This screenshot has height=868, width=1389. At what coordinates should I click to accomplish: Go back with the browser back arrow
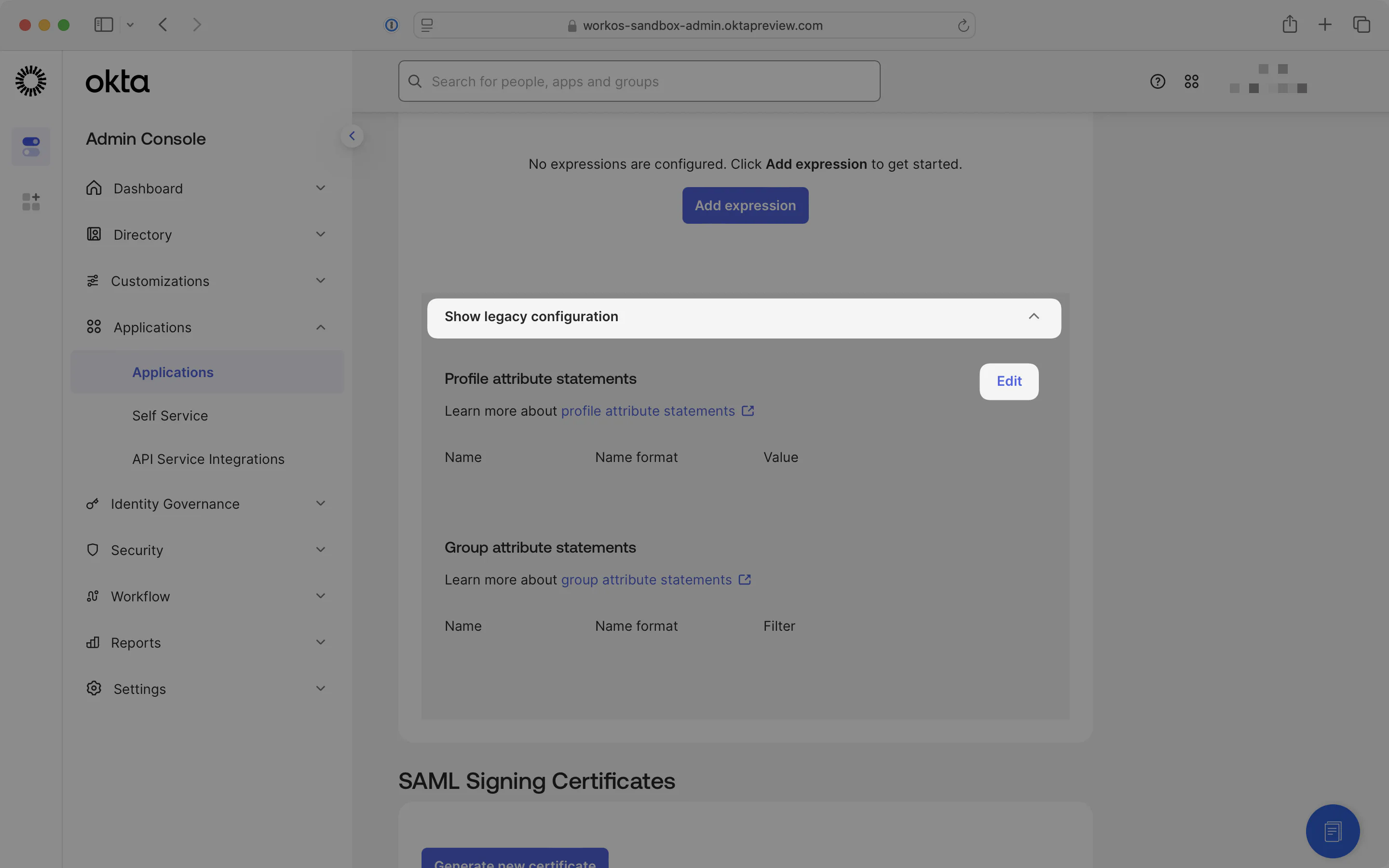[x=163, y=25]
